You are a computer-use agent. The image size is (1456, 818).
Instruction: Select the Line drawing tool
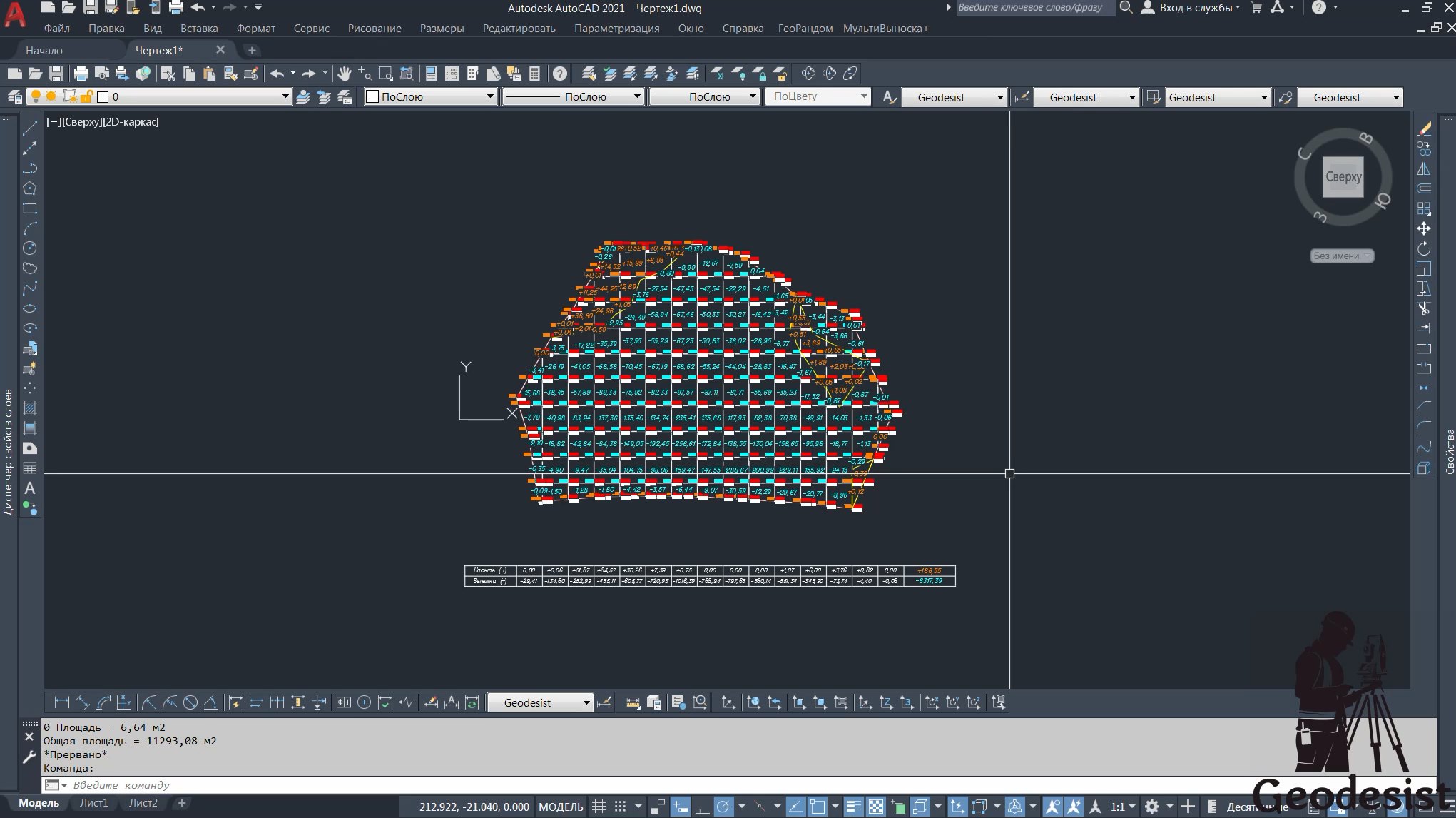pyautogui.click(x=30, y=127)
